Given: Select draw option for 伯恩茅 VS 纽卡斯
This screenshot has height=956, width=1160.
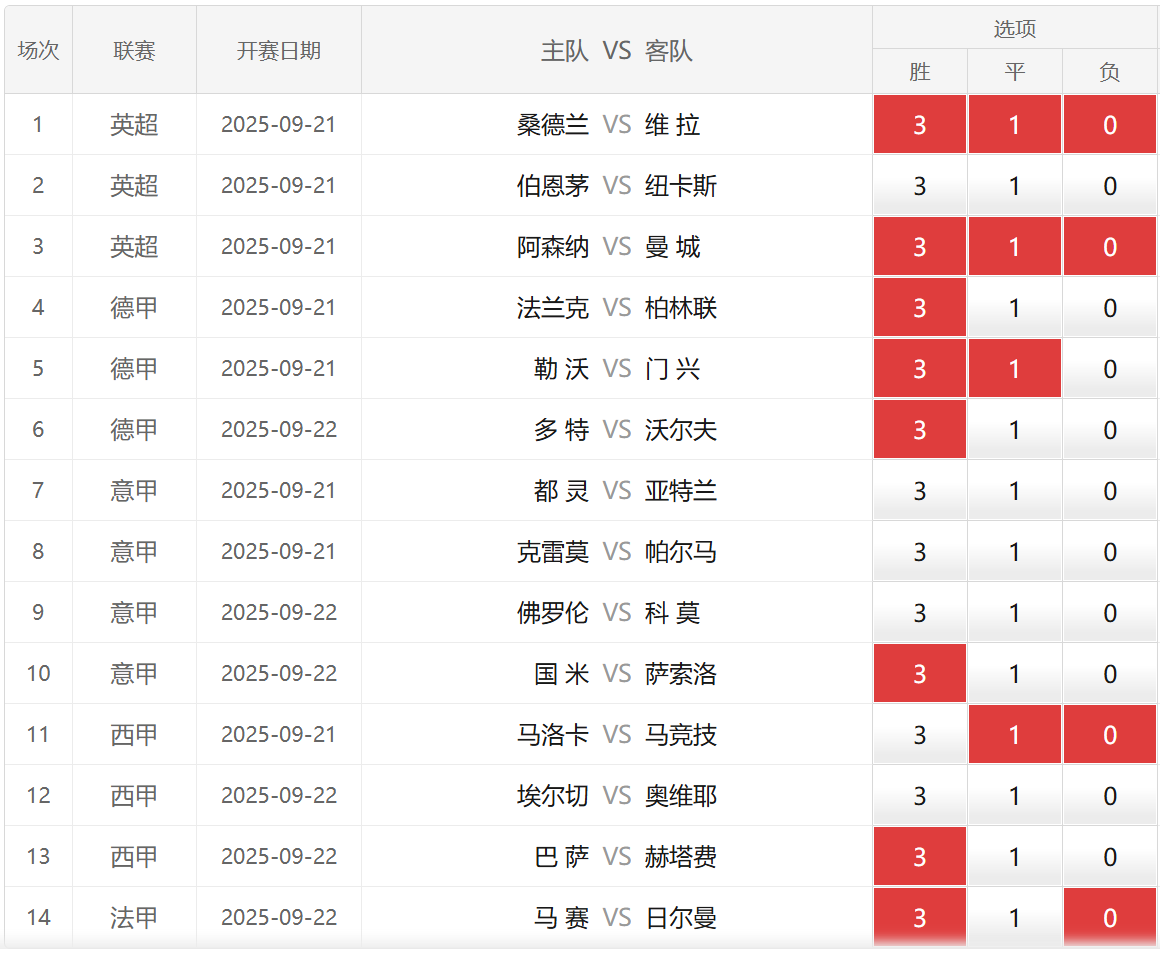Looking at the screenshot, I should pos(1014,186).
